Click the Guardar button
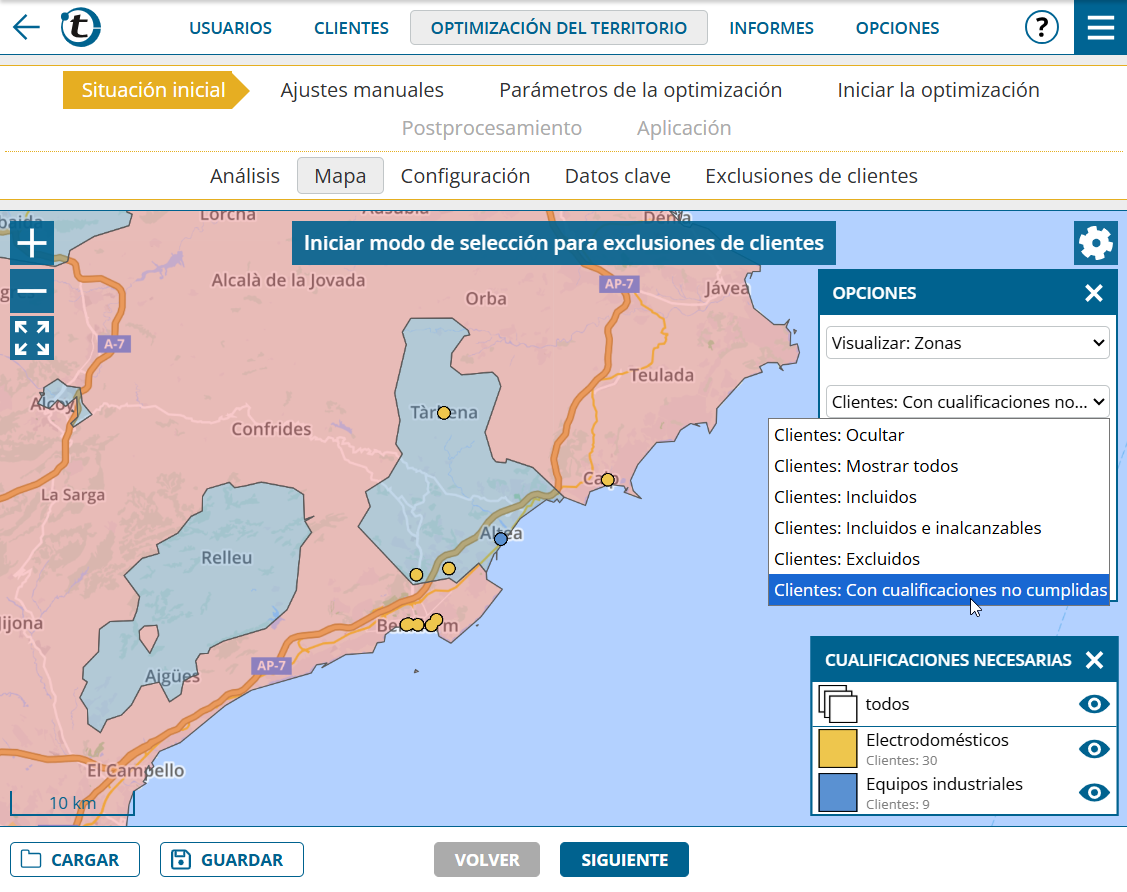1127x892 pixels. 231,860
